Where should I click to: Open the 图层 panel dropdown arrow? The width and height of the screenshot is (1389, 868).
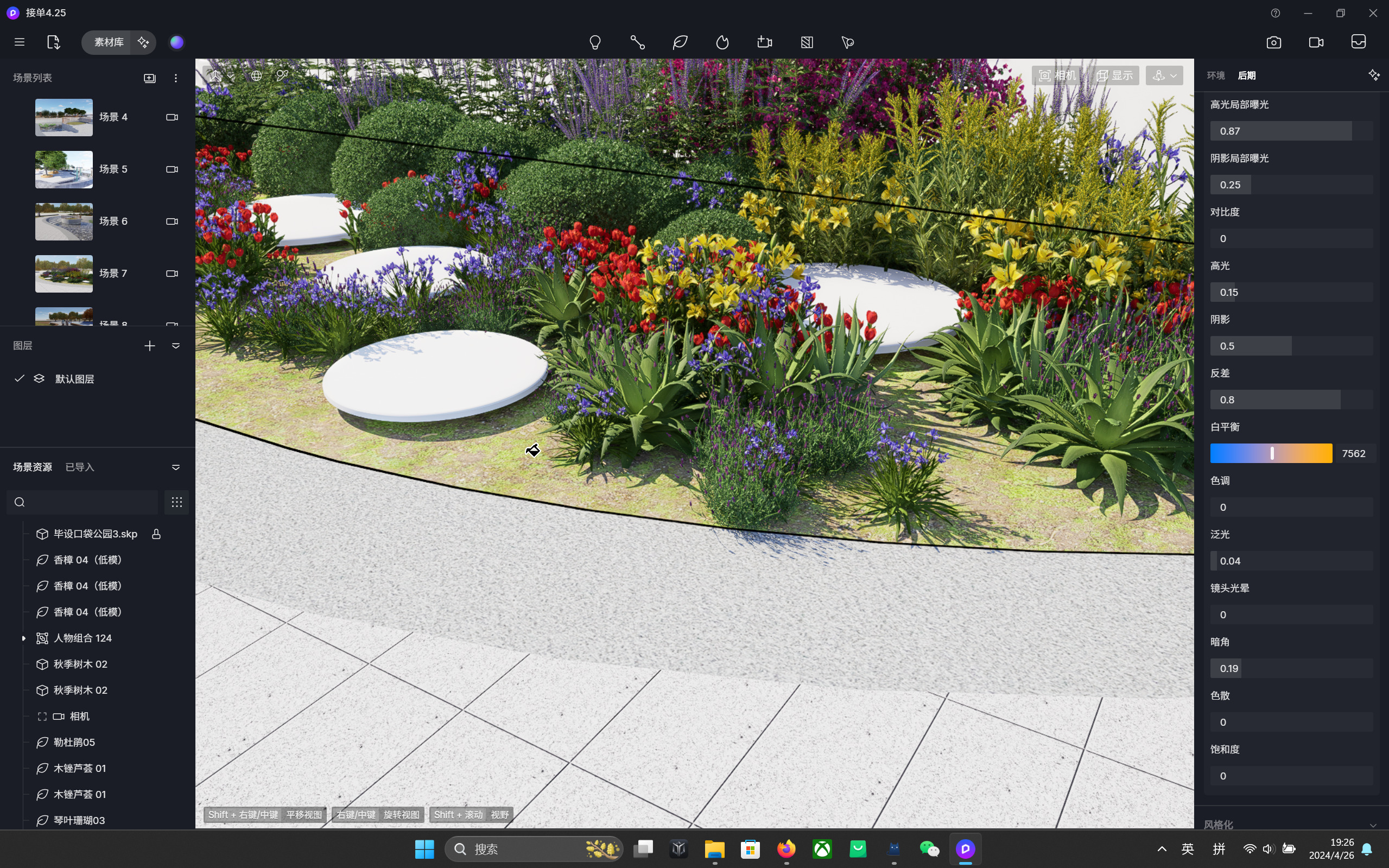176,346
